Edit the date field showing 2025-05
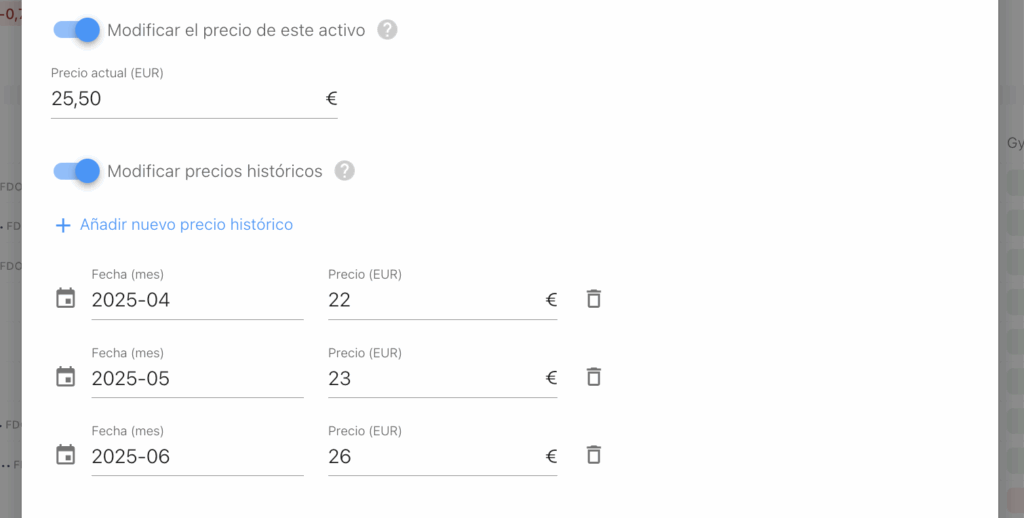Screen dimensions: 1024x518 pos(196,378)
